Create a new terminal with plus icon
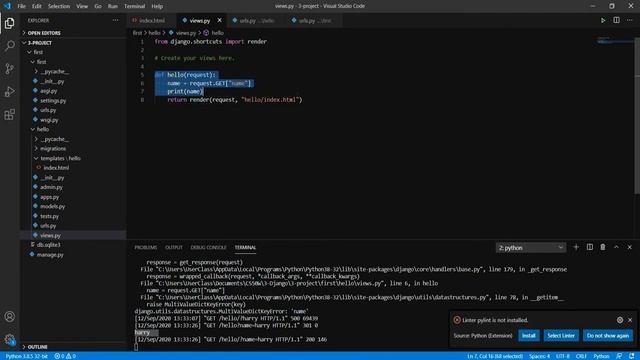640x360 pixels. point(576,247)
